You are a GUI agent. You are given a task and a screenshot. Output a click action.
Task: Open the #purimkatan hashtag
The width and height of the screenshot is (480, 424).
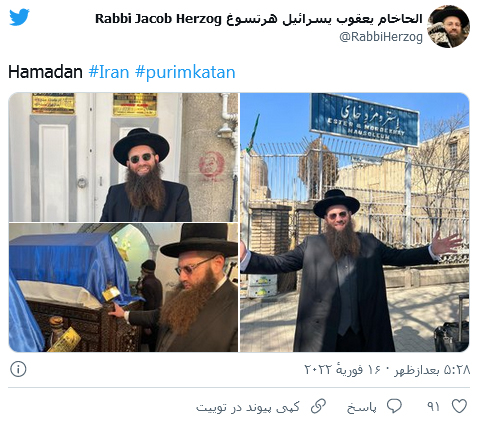185,72
